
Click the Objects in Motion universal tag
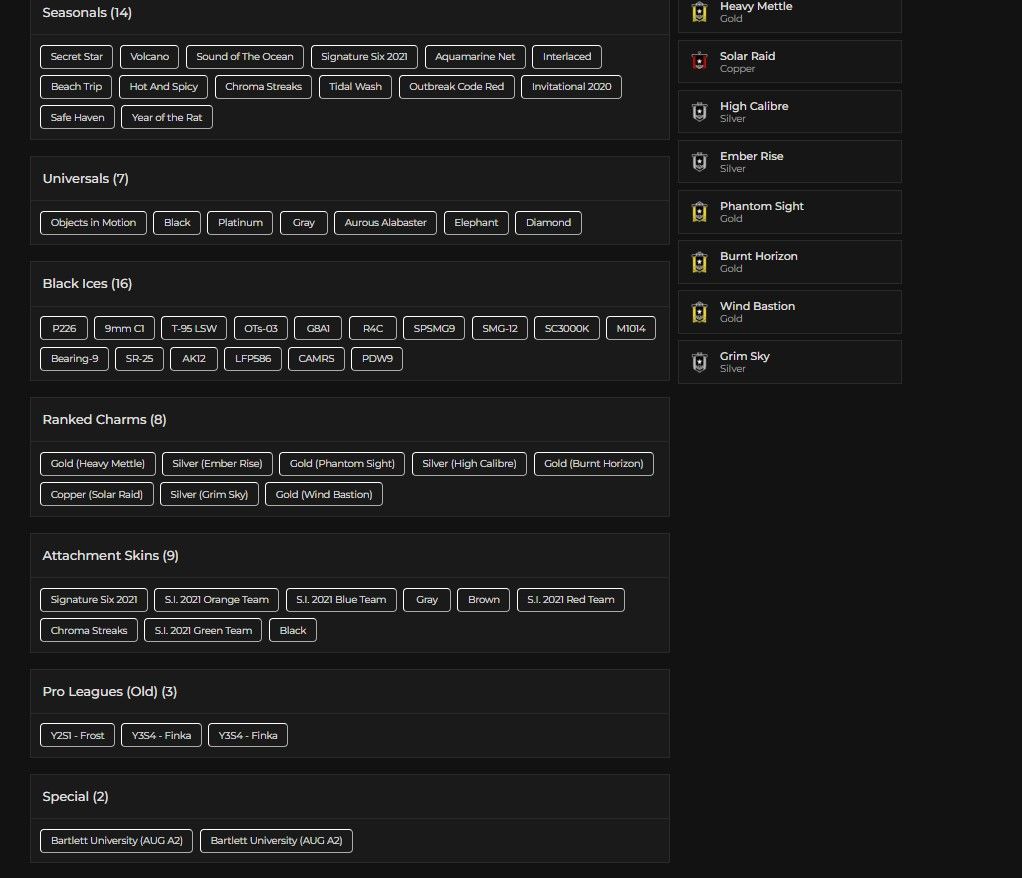click(93, 223)
